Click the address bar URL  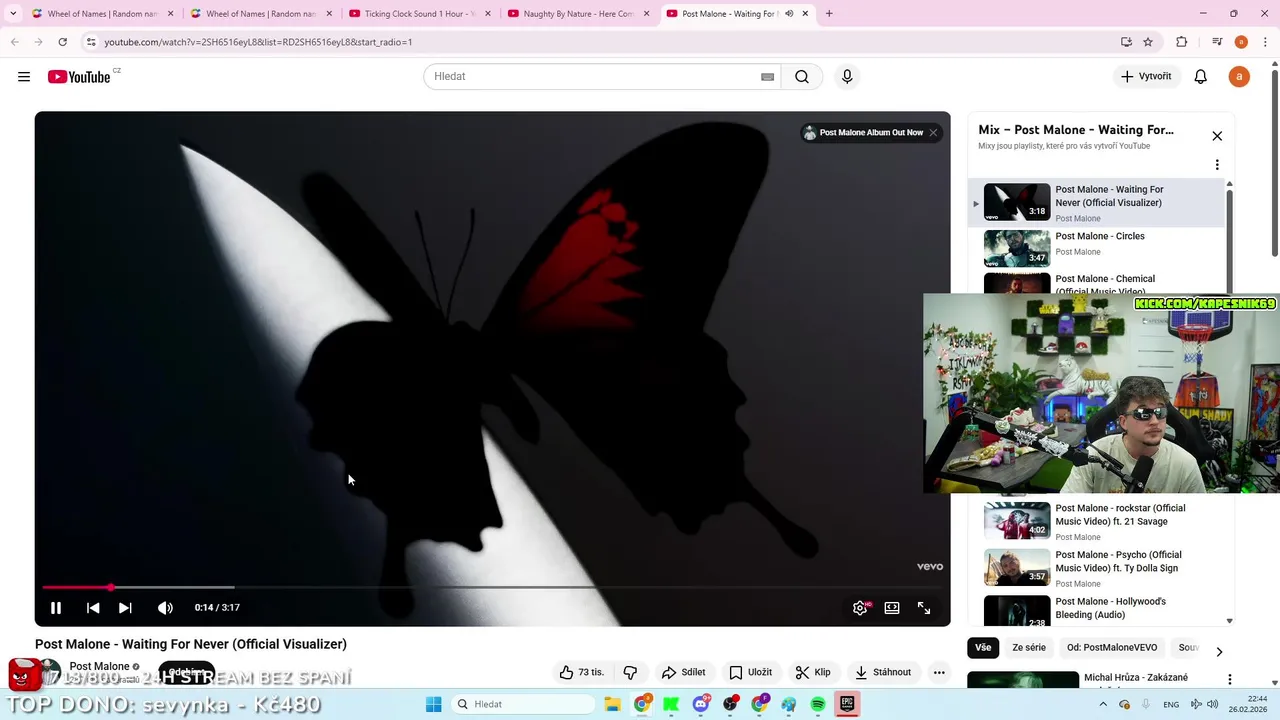pyautogui.click(x=258, y=42)
